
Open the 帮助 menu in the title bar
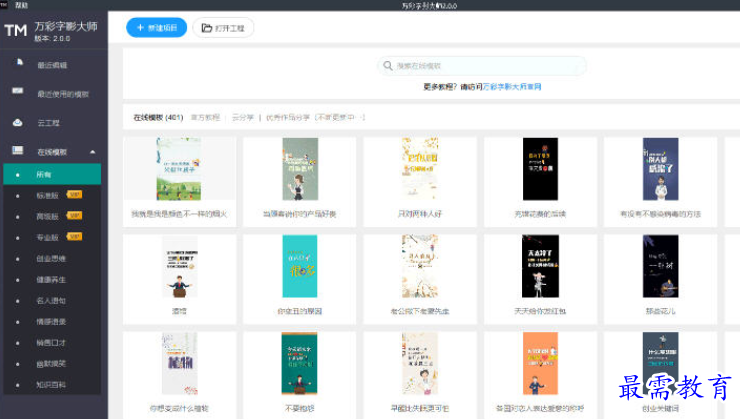coord(22,5)
